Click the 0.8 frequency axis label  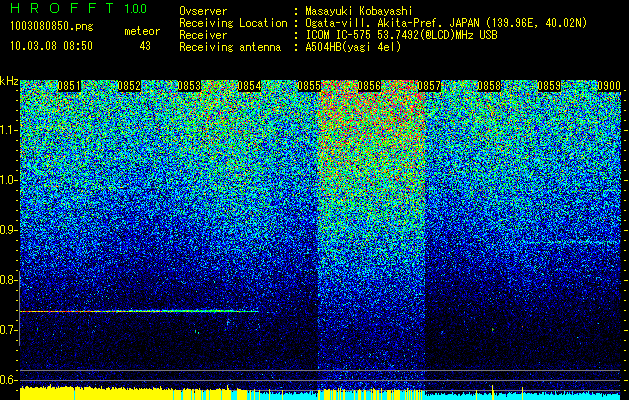tap(8, 280)
